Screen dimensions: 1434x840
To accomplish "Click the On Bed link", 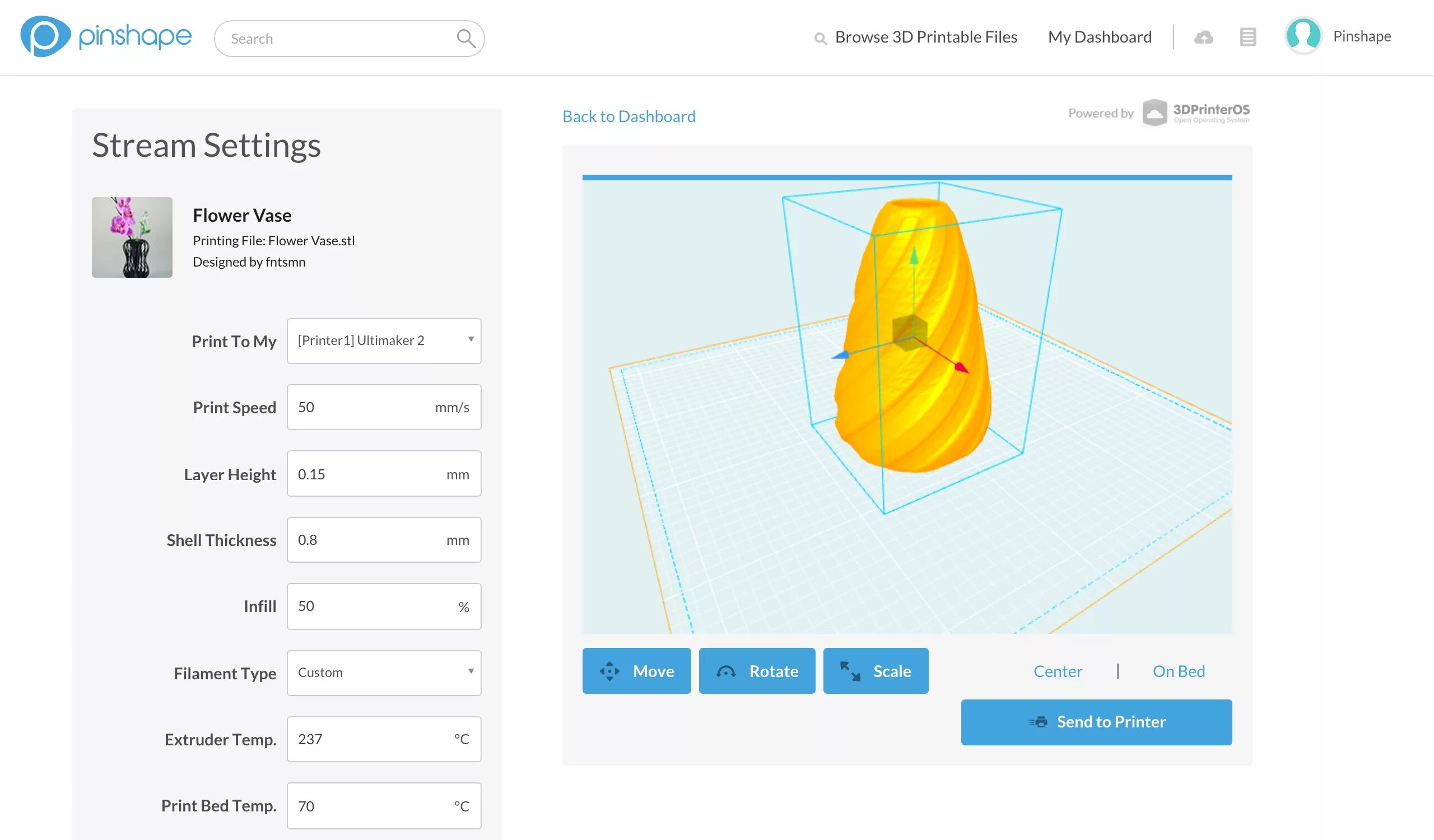I will point(1179,671).
